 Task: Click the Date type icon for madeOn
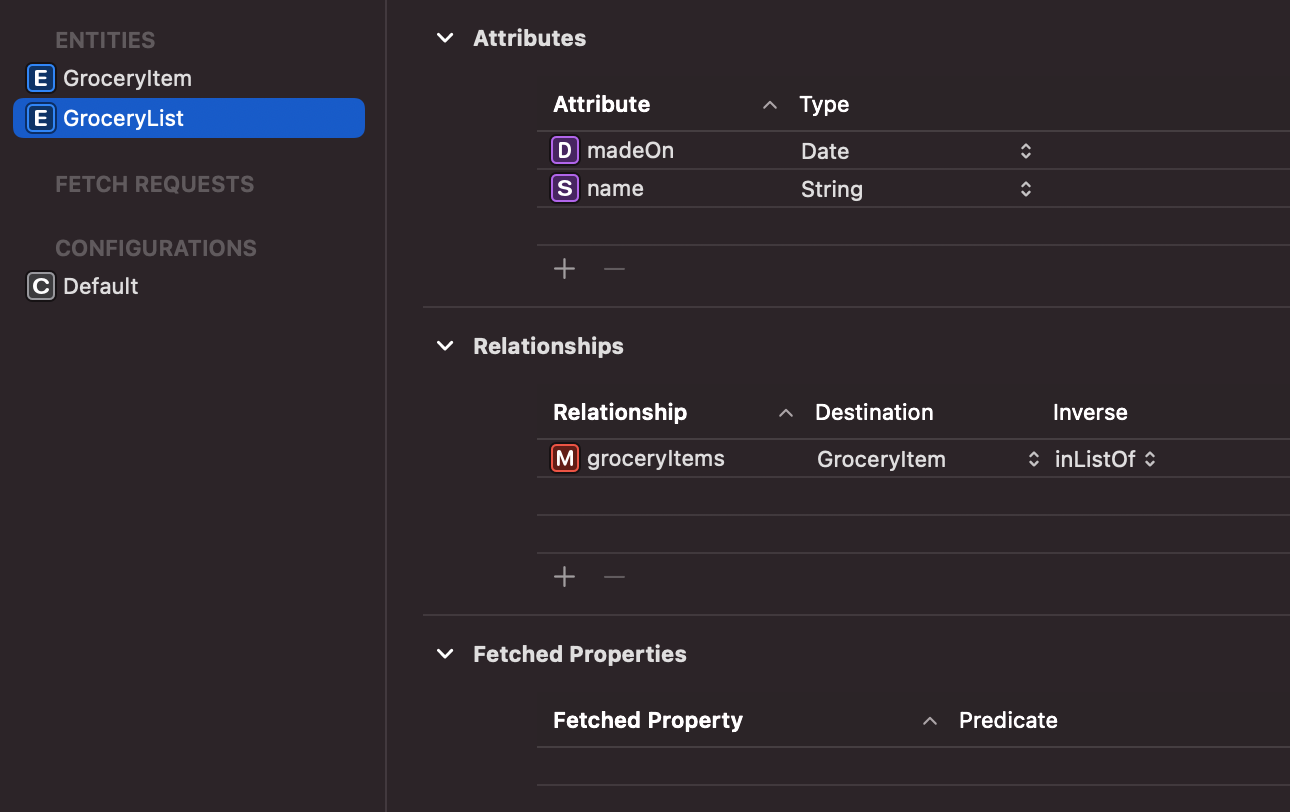tap(565, 151)
